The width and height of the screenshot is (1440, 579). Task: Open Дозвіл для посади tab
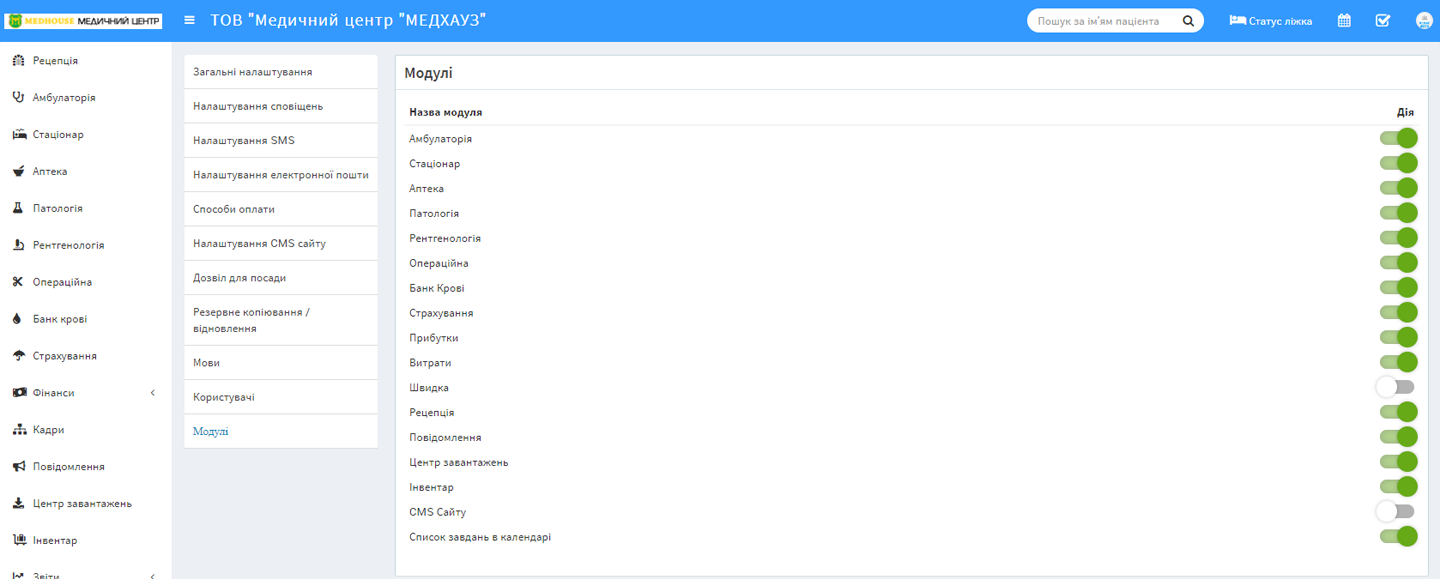tap(281, 278)
